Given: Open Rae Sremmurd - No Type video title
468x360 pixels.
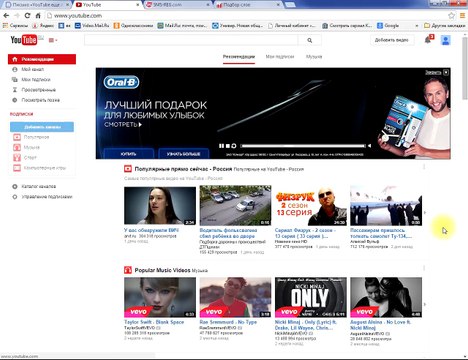Looking at the screenshot, I should 228,322.
